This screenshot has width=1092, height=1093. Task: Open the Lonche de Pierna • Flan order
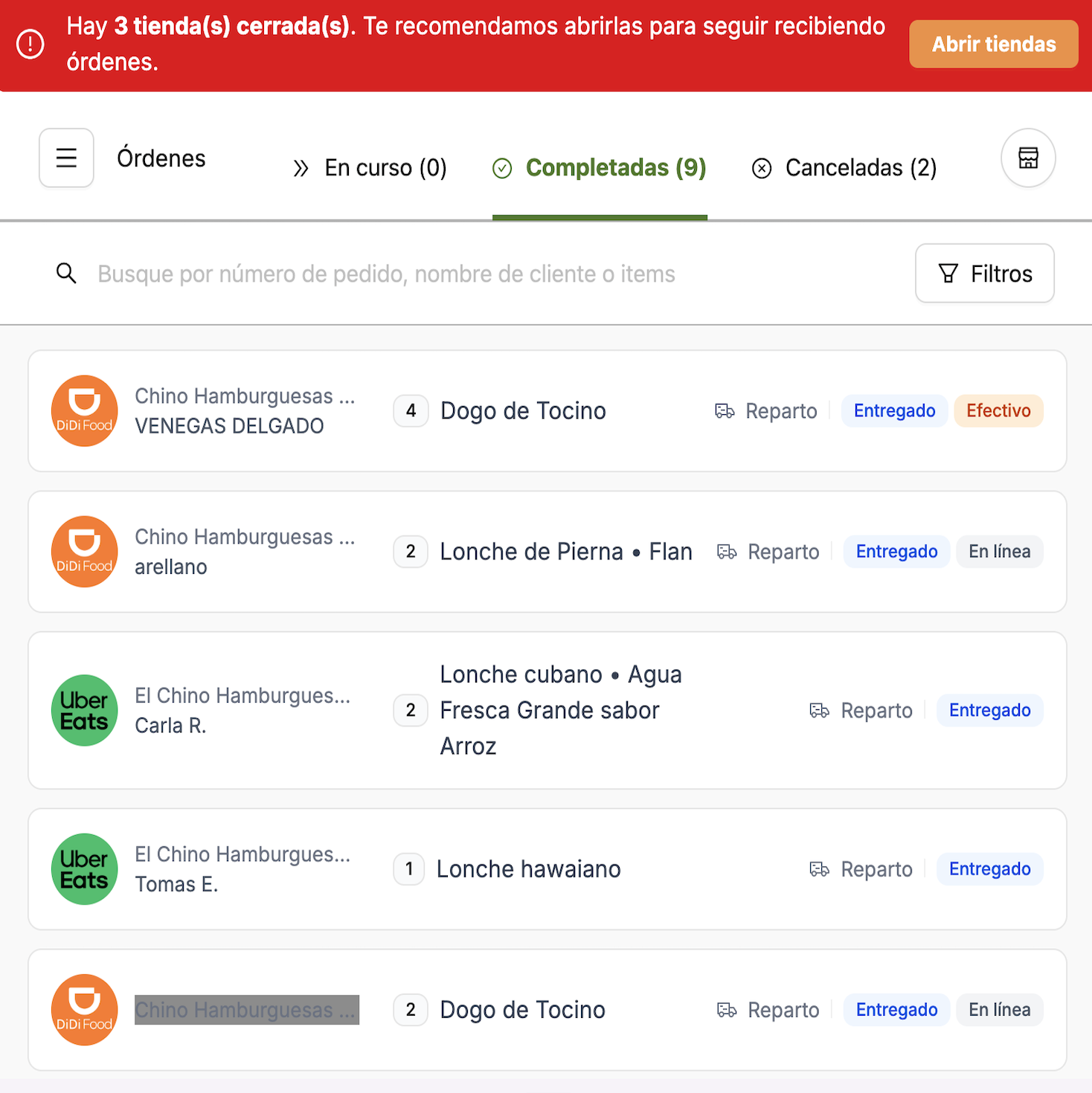(x=547, y=552)
